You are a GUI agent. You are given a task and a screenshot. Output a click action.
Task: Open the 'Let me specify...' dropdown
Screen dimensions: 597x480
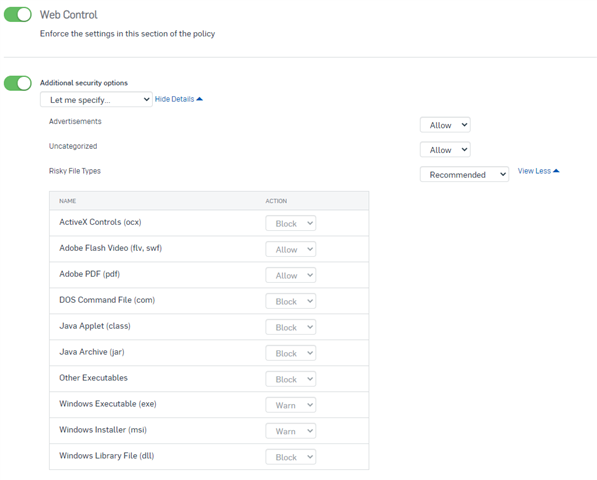[x=96, y=99]
